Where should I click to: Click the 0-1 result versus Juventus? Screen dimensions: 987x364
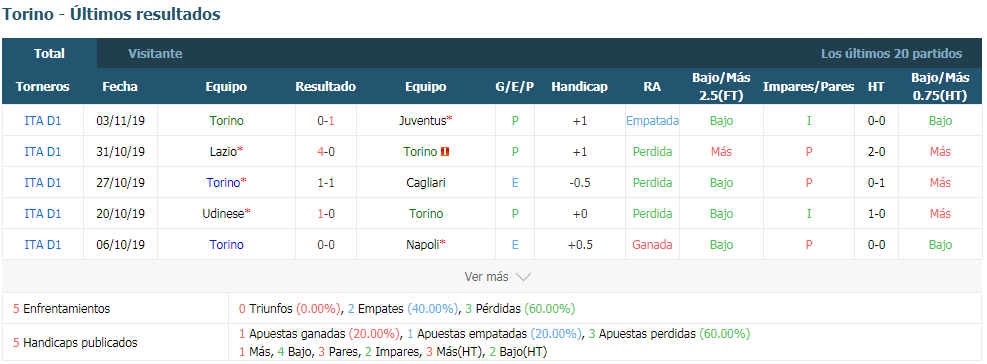pyautogui.click(x=326, y=121)
